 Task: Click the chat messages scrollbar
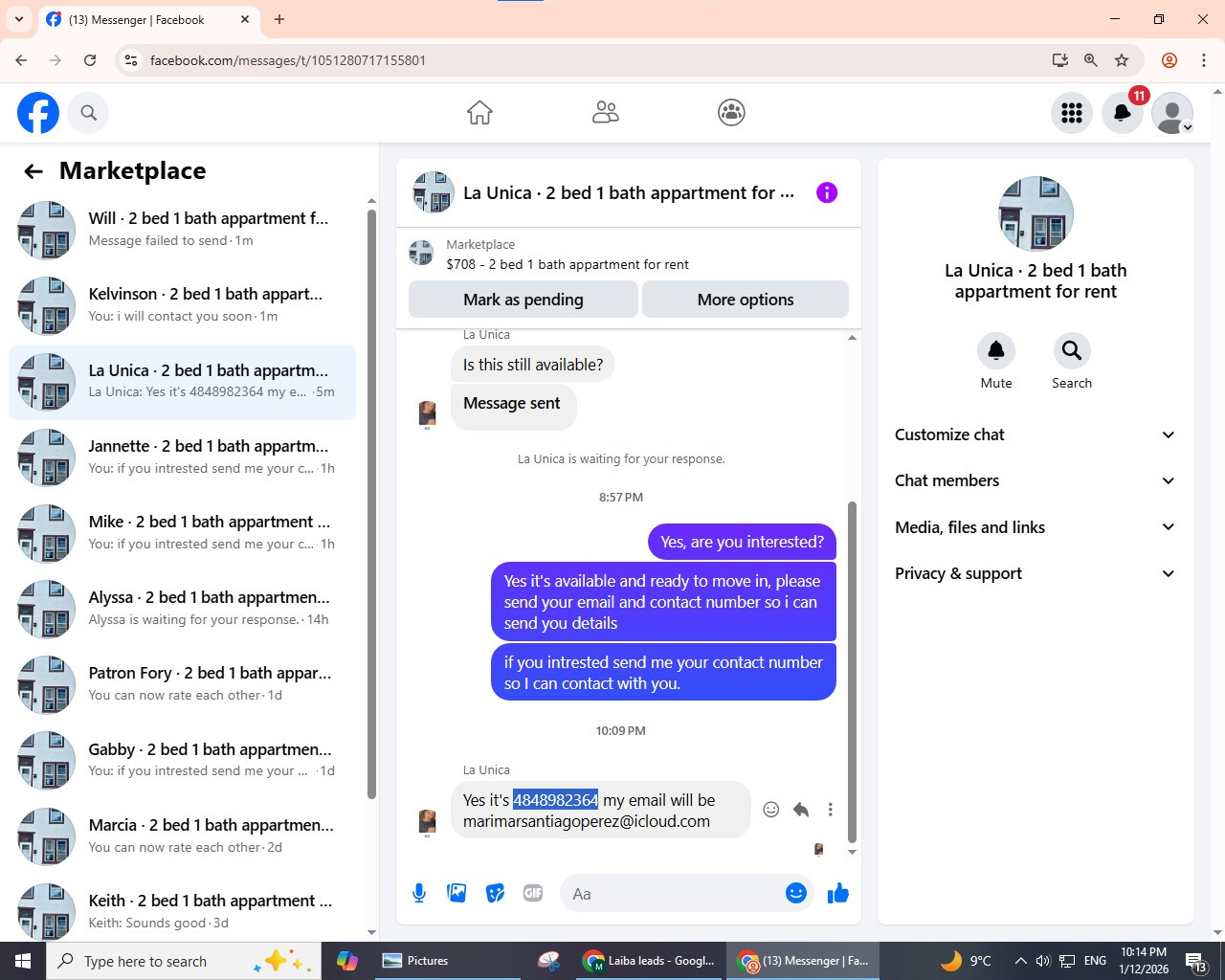point(852,670)
